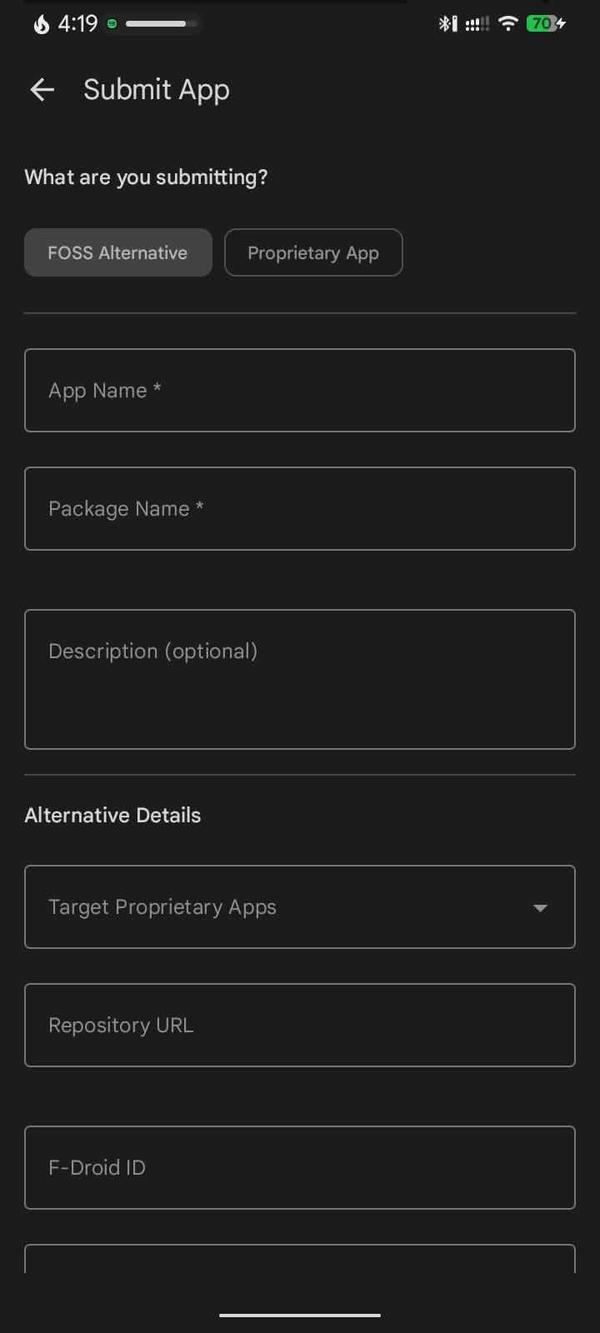Screen dimensions: 600x1333
Task: Focus the App Name field
Action: [300, 390]
